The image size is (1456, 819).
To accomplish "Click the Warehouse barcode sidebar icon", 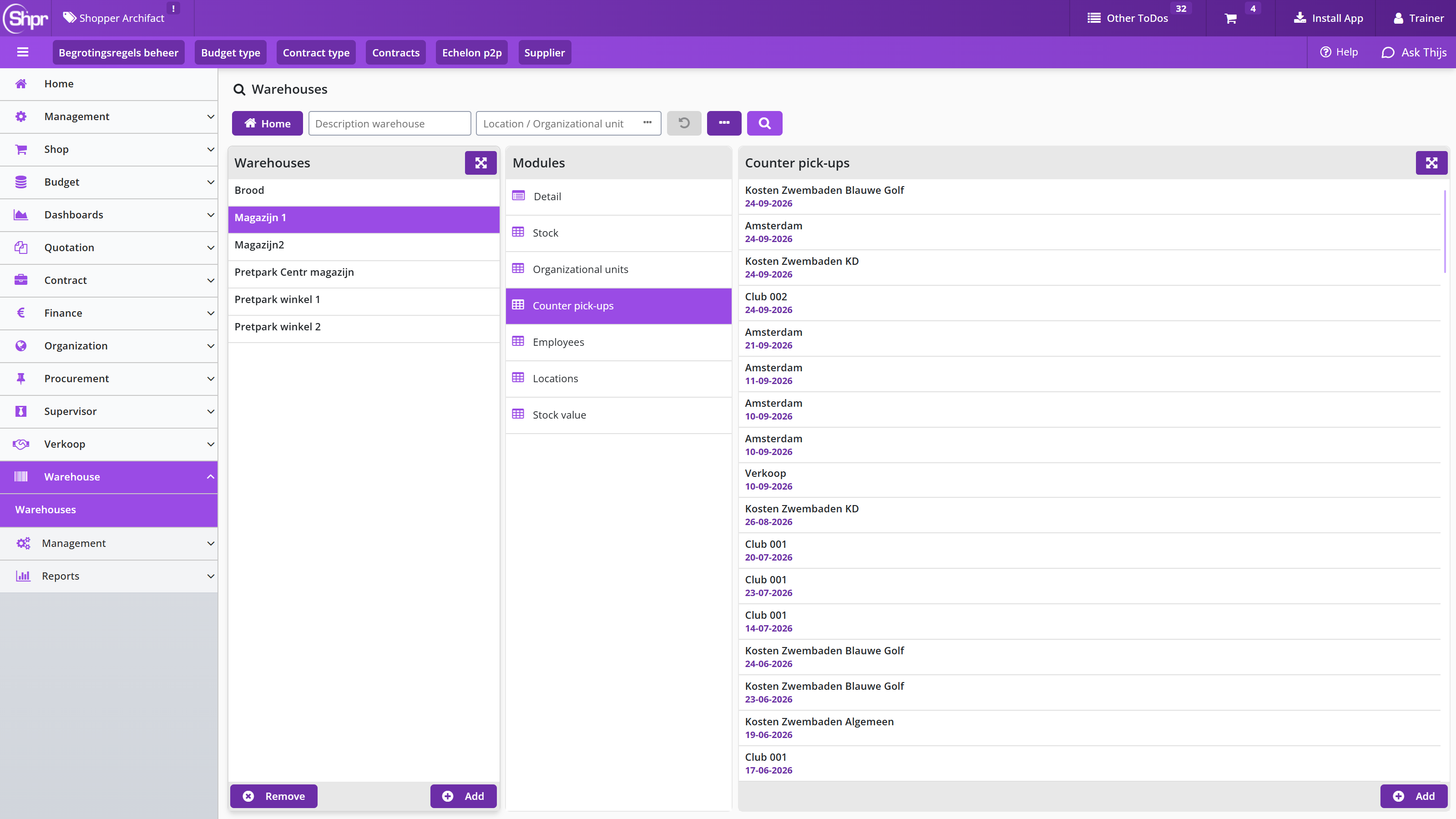I will (x=21, y=476).
